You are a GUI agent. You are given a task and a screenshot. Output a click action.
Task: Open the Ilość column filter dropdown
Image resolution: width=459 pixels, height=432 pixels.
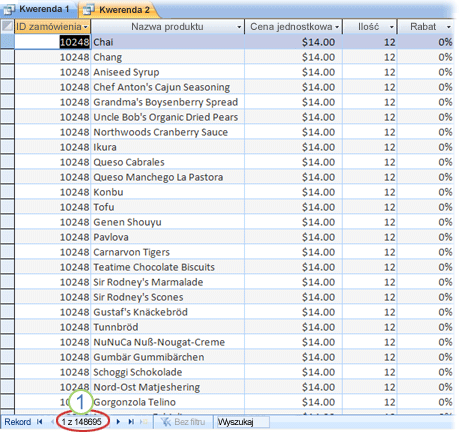(392, 27)
